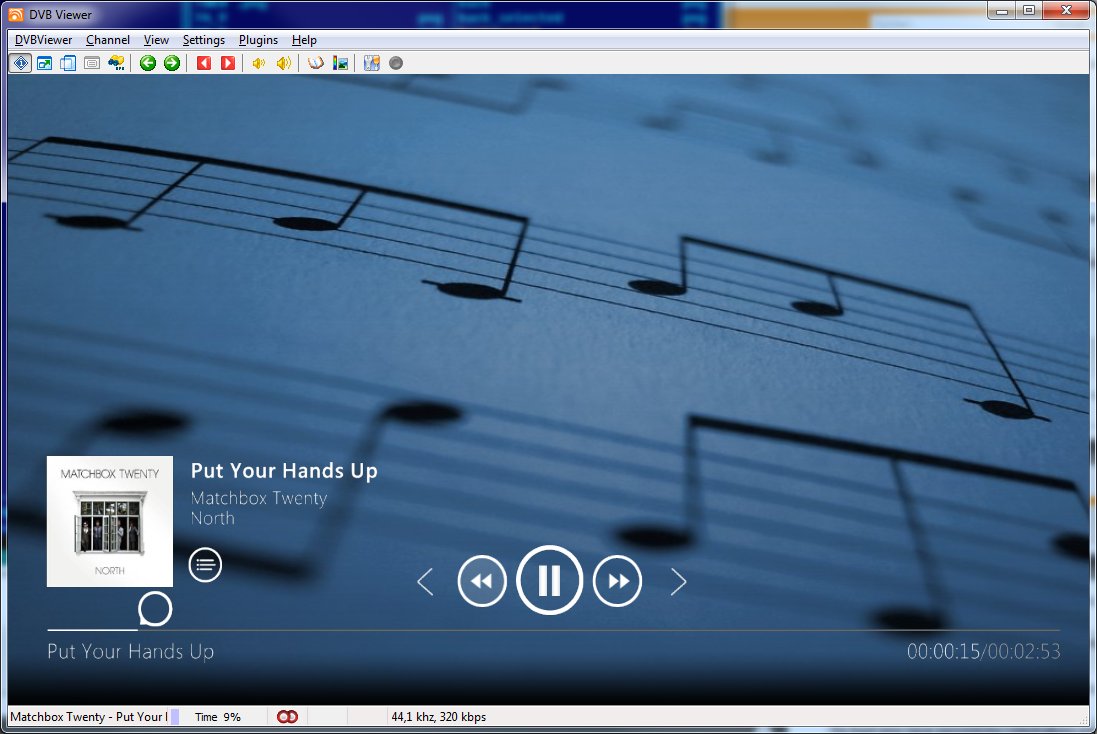Click the red double-ring icon in status bar
This screenshot has height=734, width=1097.
click(288, 717)
